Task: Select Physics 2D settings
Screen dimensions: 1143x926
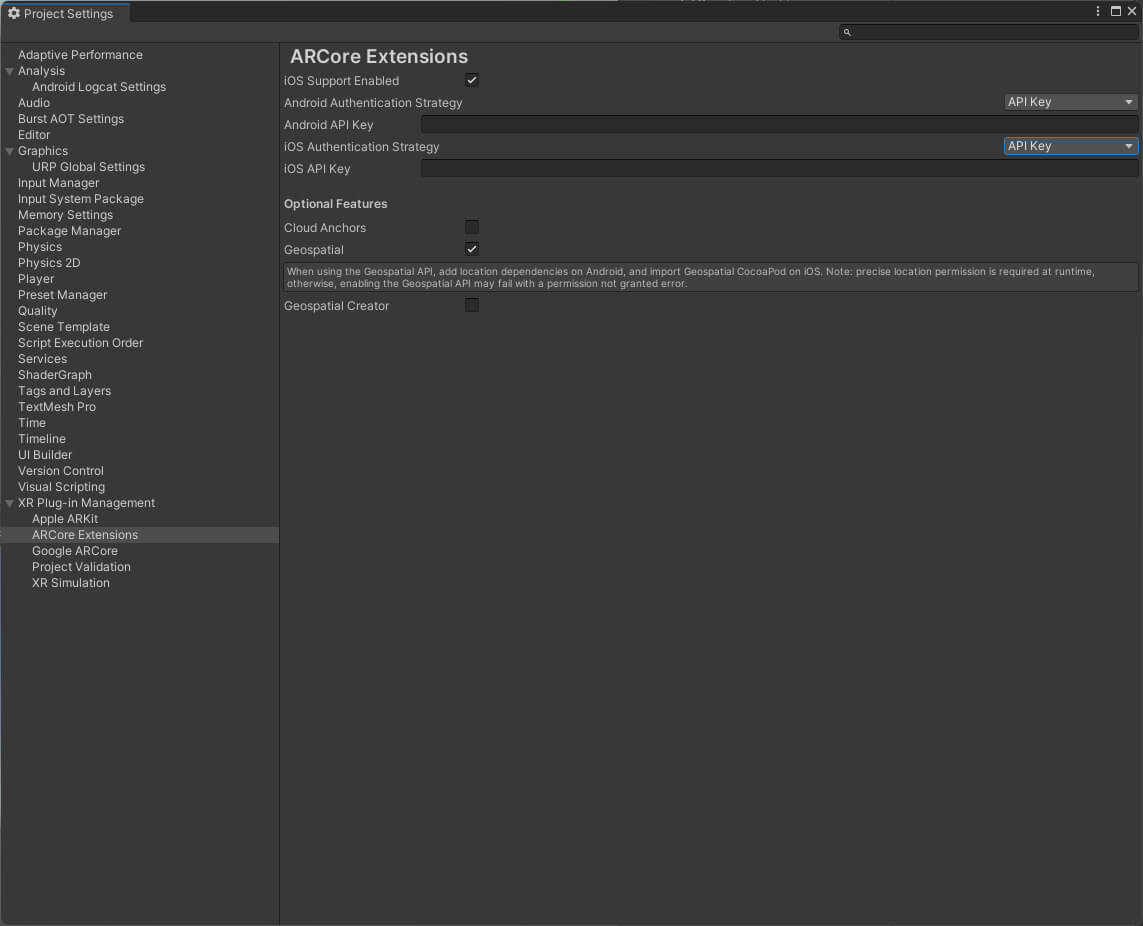Action: (x=49, y=263)
